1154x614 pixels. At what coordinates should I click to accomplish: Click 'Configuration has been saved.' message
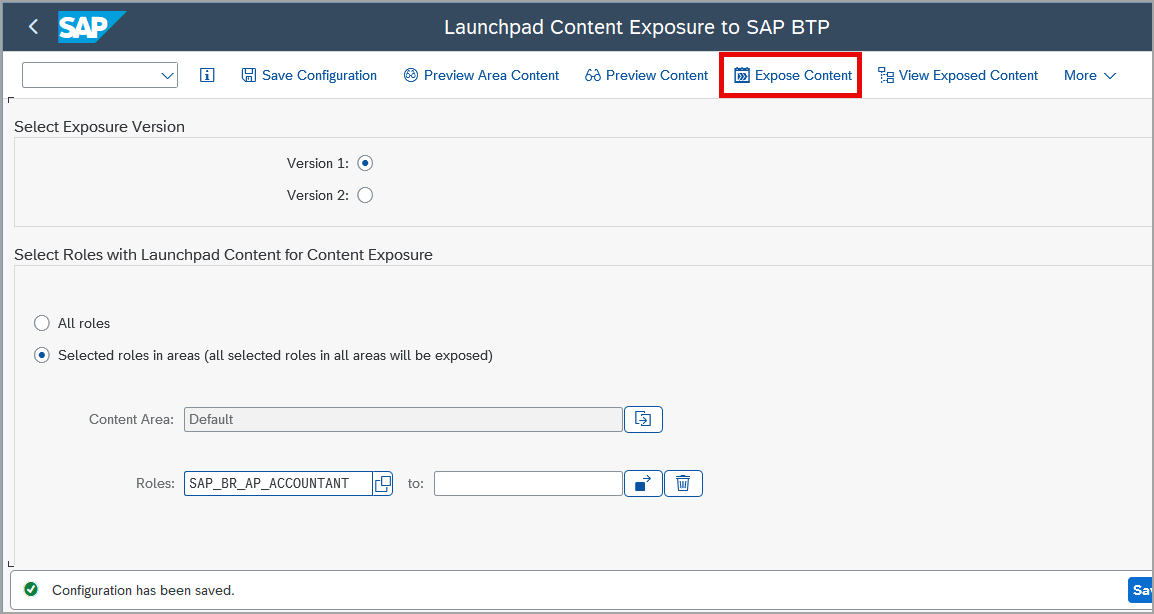(x=143, y=590)
